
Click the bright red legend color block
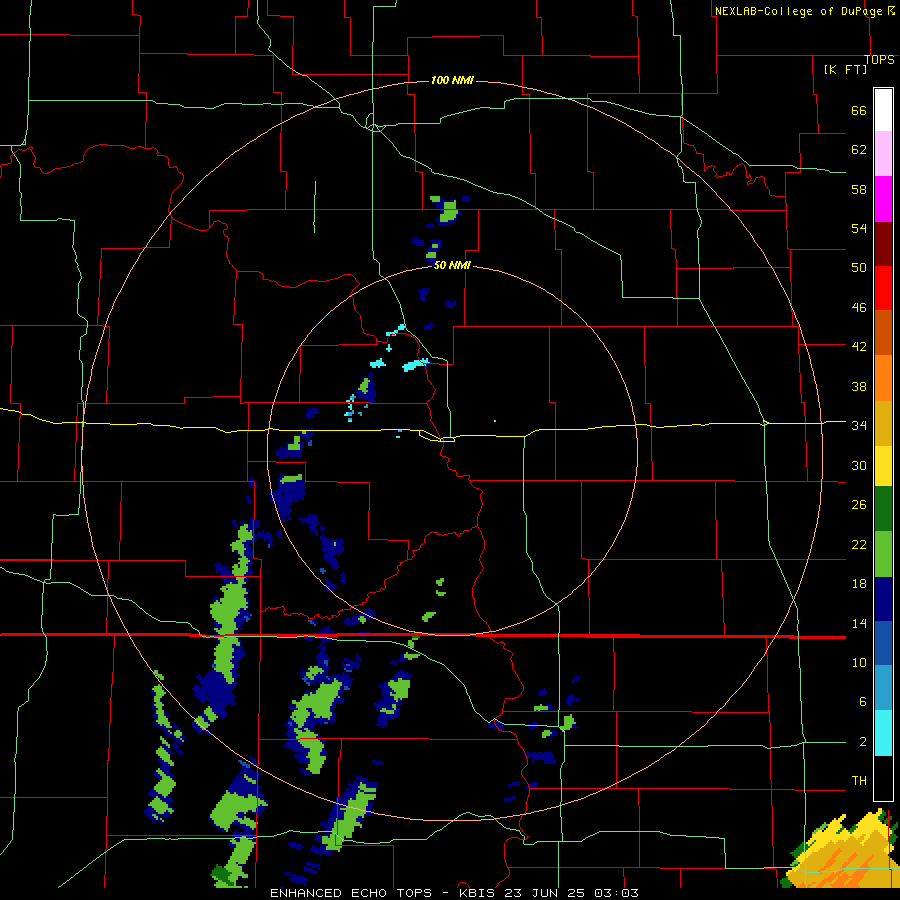tap(883, 288)
